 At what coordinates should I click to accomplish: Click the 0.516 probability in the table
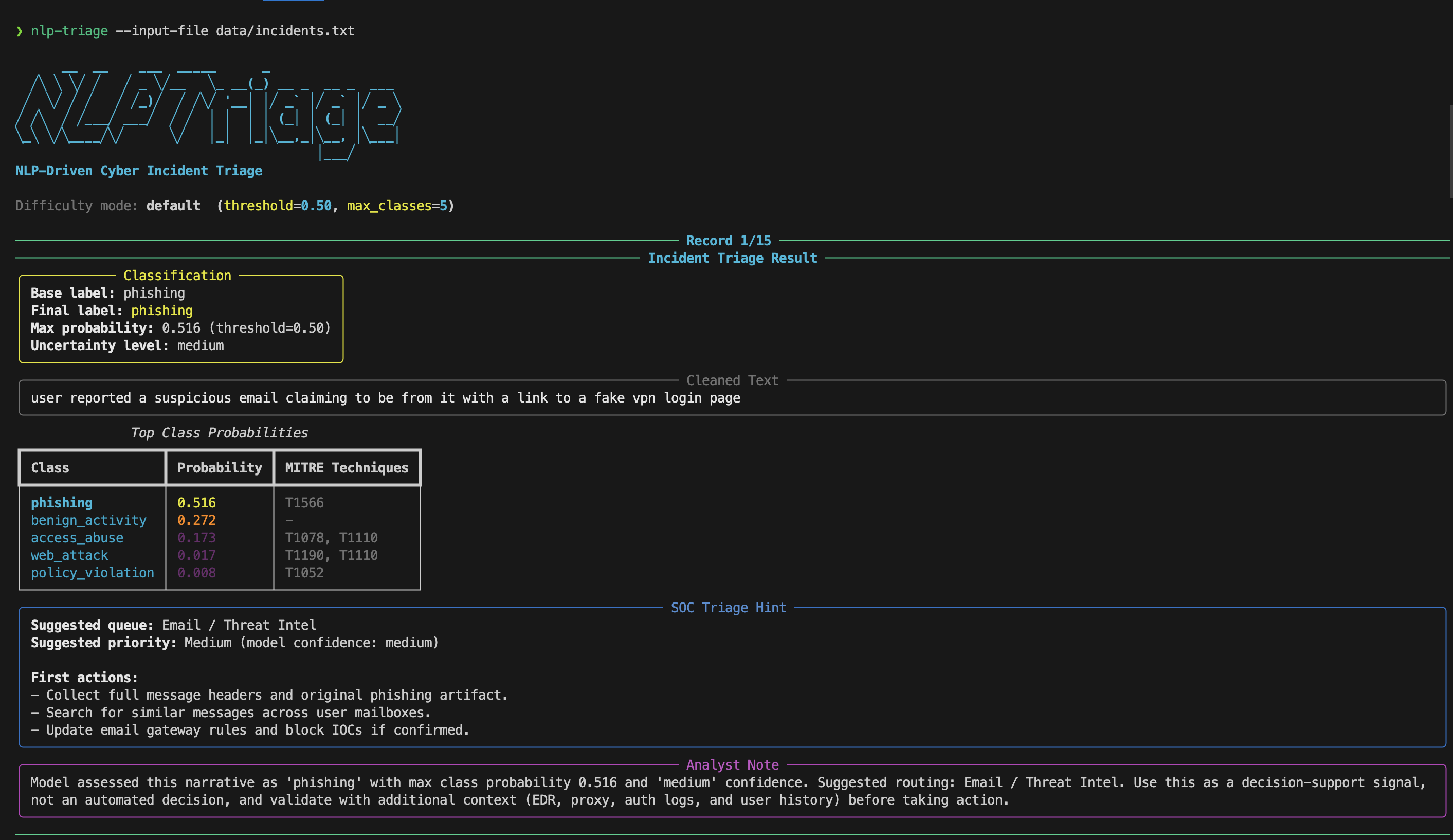(x=196, y=503)
